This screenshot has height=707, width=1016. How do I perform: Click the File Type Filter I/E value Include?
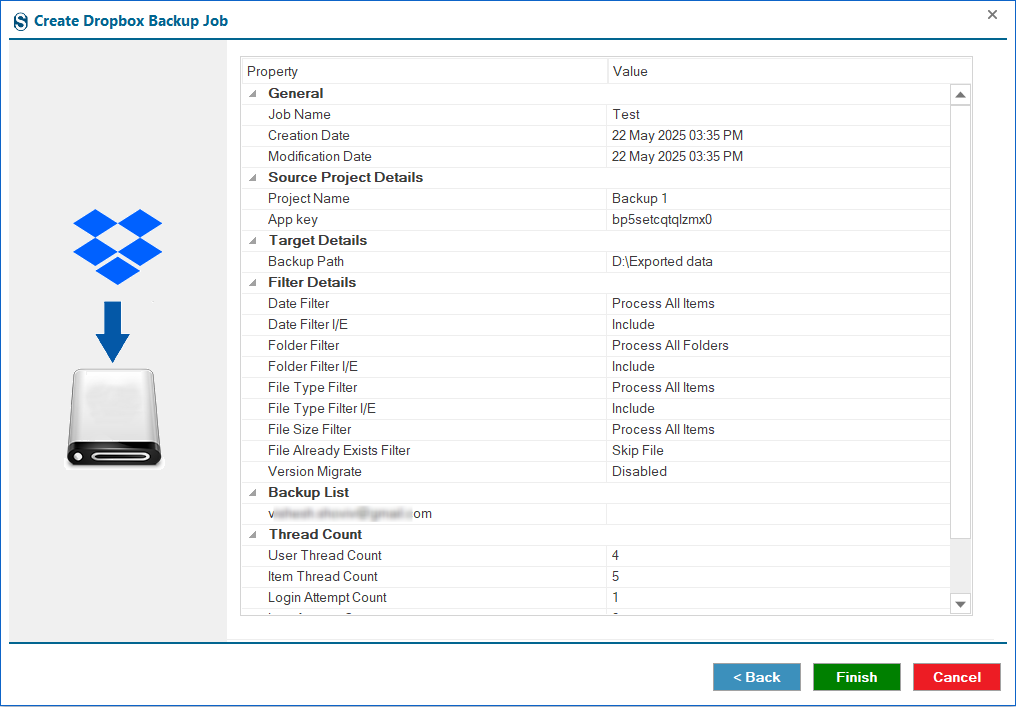pyautogui.click(x=633, y=409)
